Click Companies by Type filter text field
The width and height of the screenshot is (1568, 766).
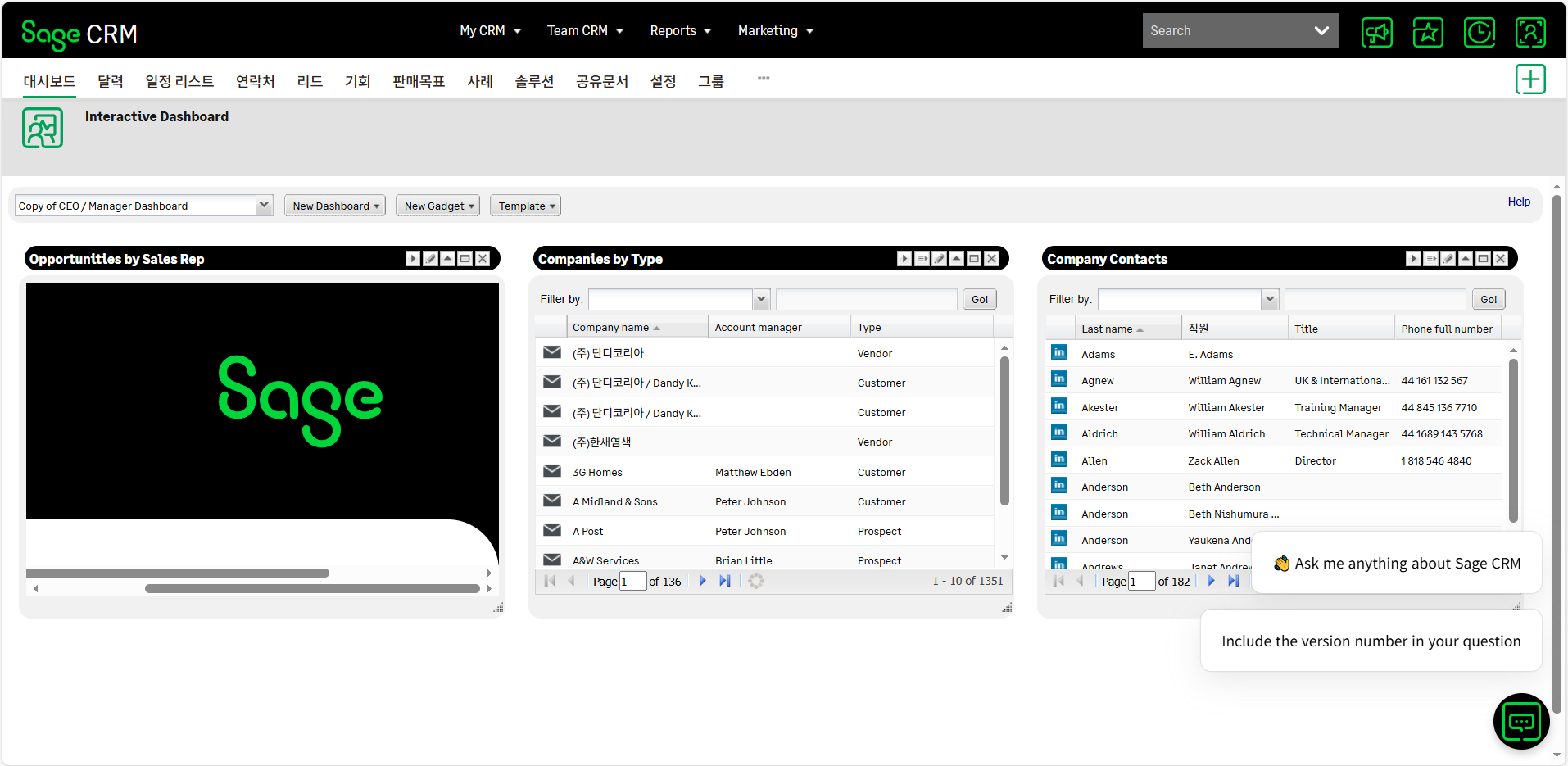click(x=867, y=299)
